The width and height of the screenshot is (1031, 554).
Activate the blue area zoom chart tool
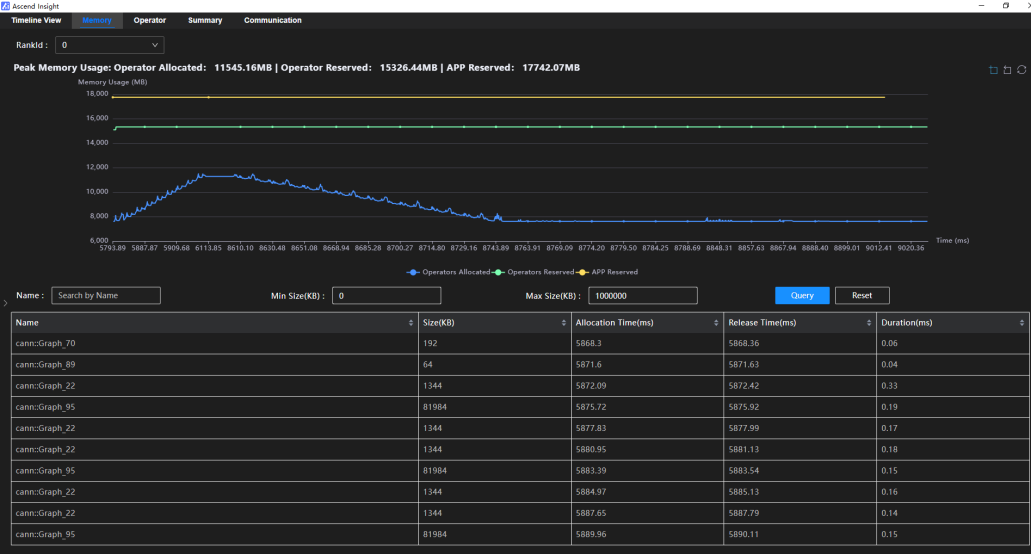click(993, 70)
